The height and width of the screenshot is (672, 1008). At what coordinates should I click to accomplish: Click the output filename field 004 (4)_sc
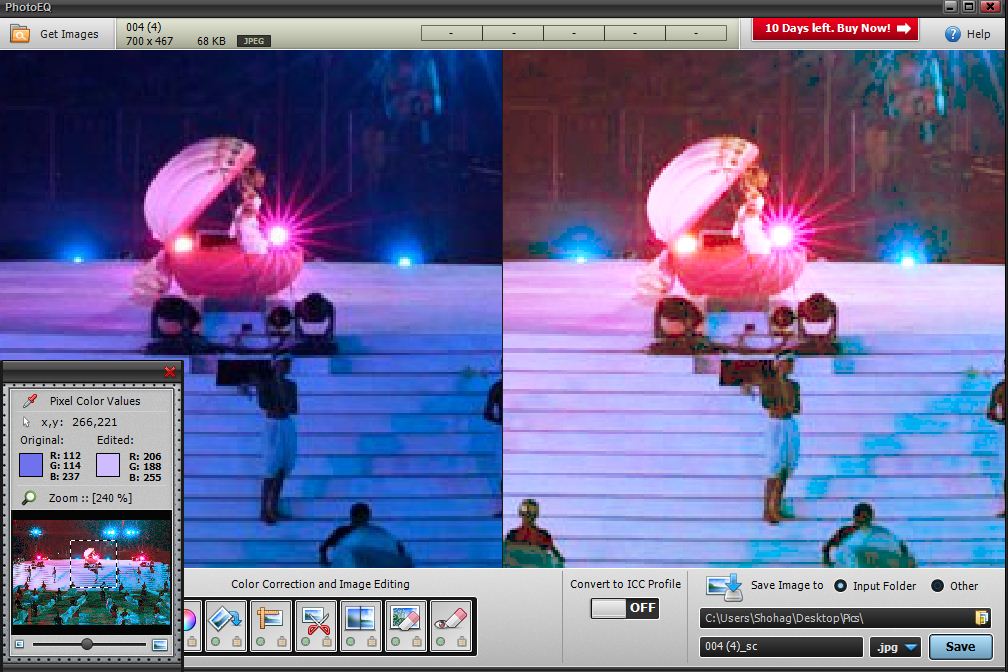tap(780, 647)
